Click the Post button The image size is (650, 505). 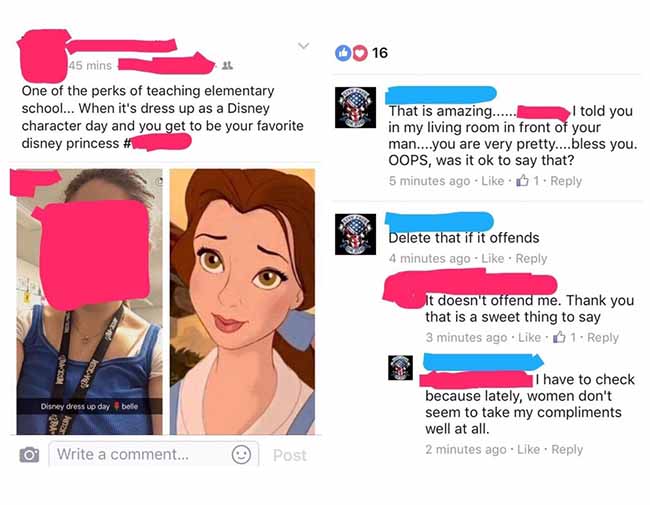(x=290, y=455)
